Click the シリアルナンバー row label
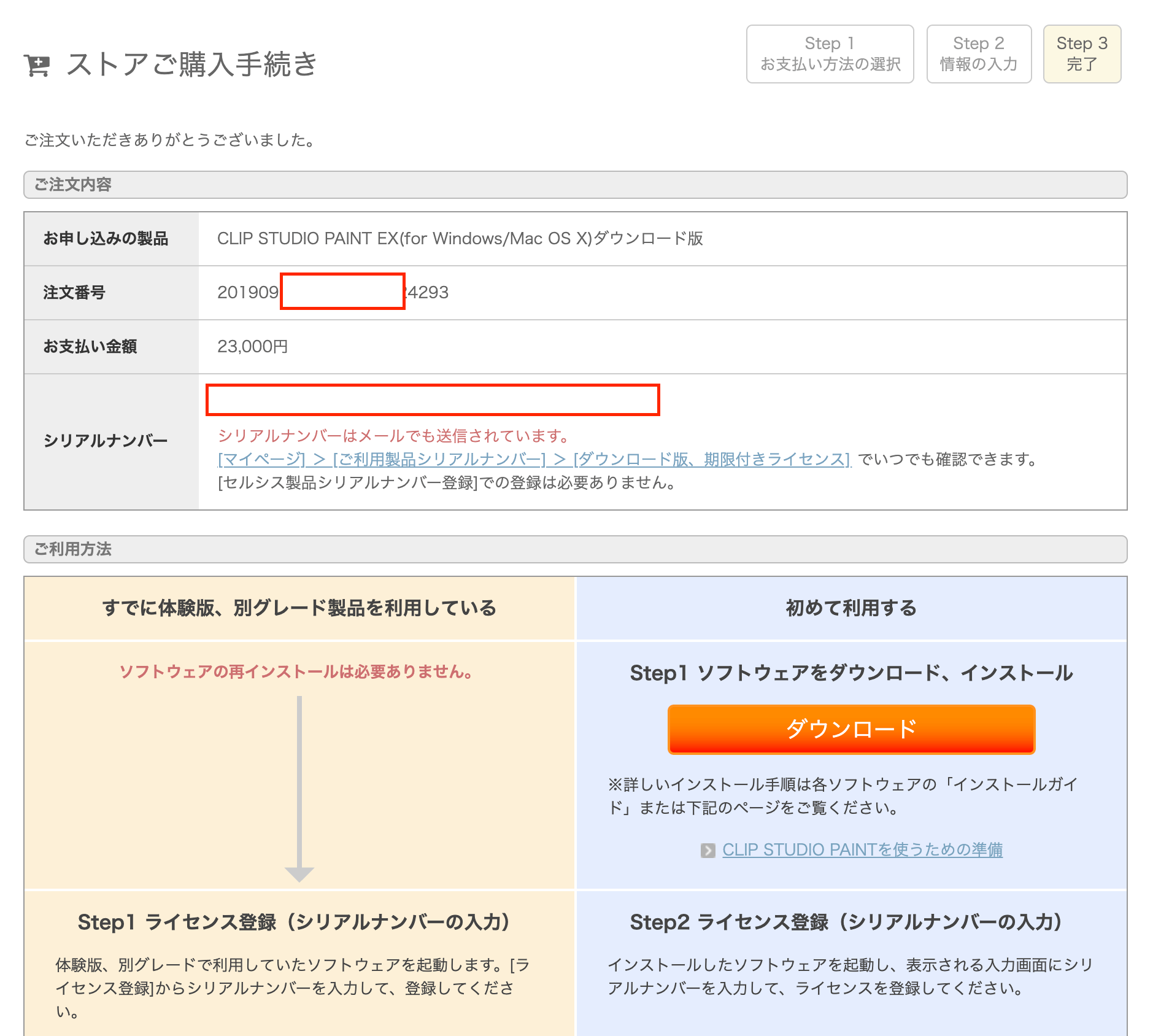The height and width of the screenshot is (1036, 1161). (x=106, y=441)
